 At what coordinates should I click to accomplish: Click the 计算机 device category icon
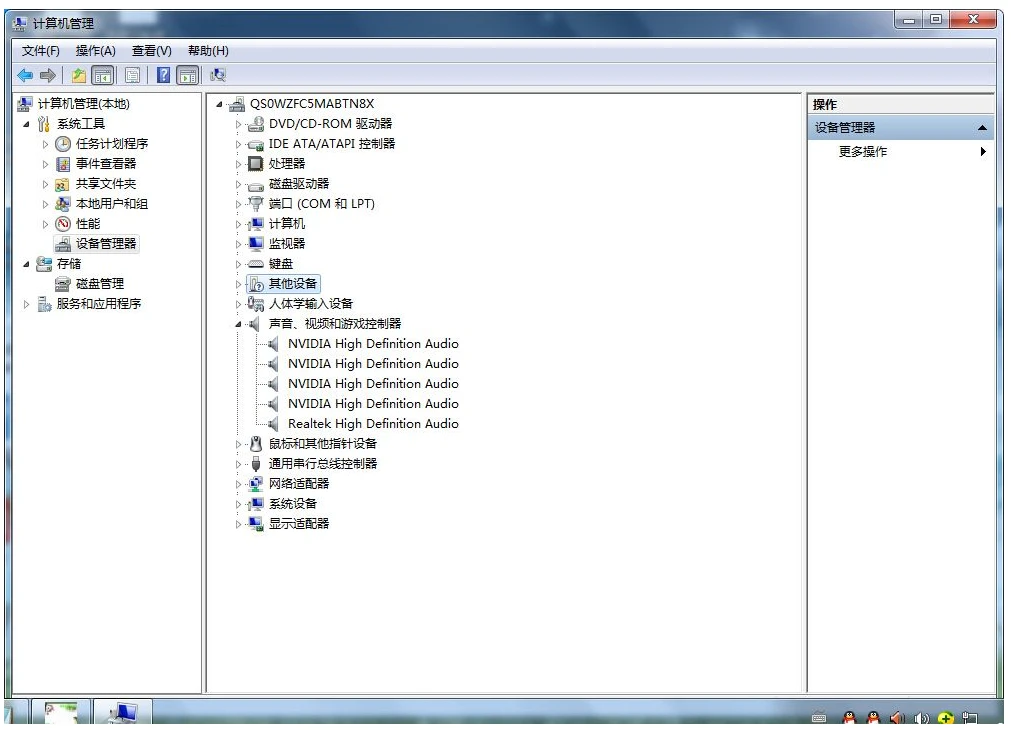(256, 224)
